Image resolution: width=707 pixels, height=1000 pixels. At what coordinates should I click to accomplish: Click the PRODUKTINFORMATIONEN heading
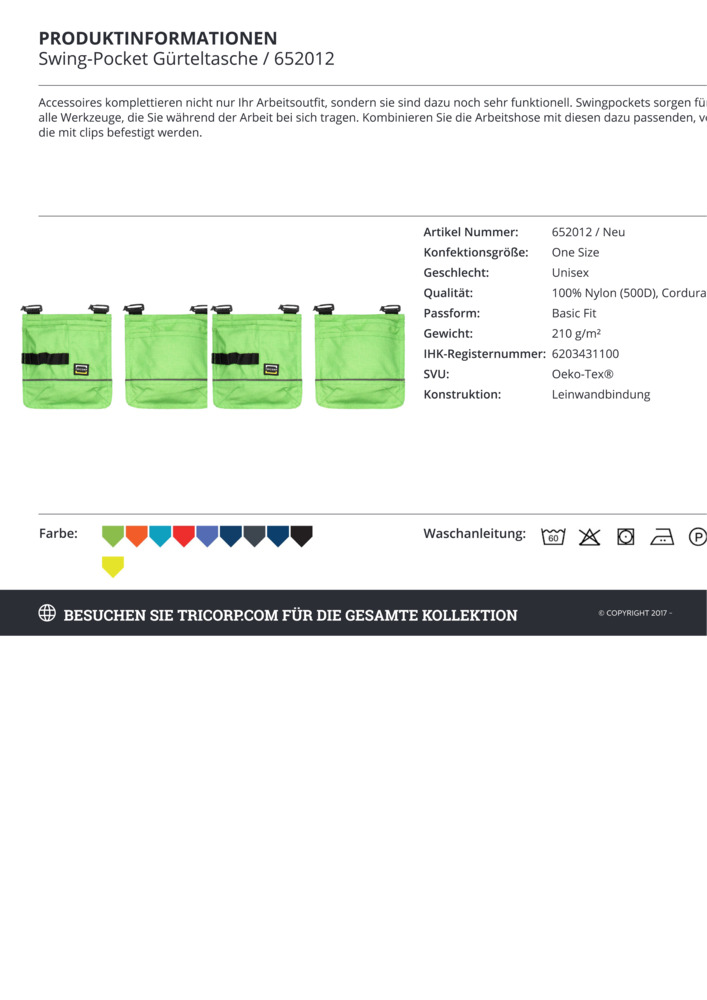click(x=157, y=38)
